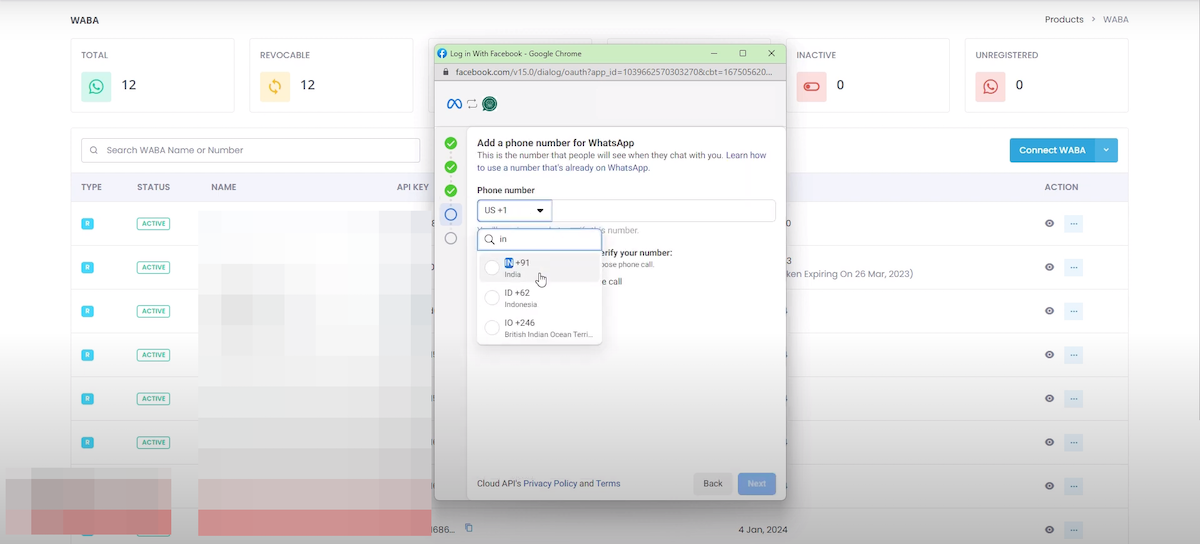The image size is (1200, 544).
Task: Click the country search box containing "in"
Action: coord(540,240)
